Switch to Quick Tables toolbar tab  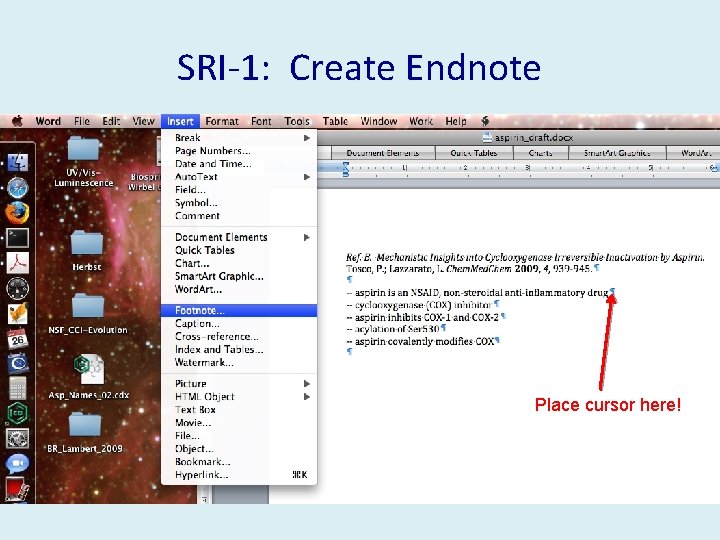click(473, 153)
